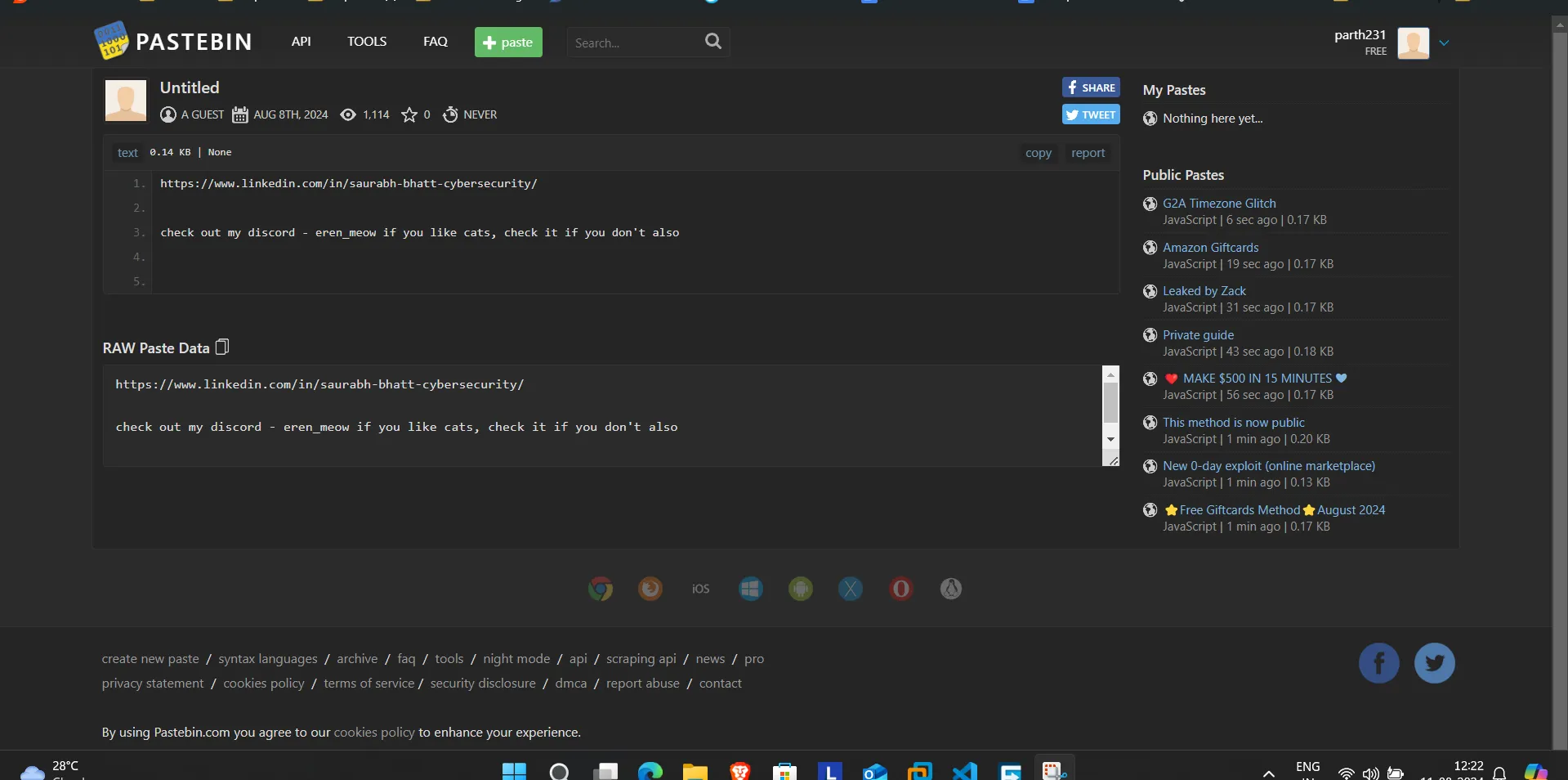Click the round Twitter icon in footer
This screenshot has width=1568, height=780.
1434,663
